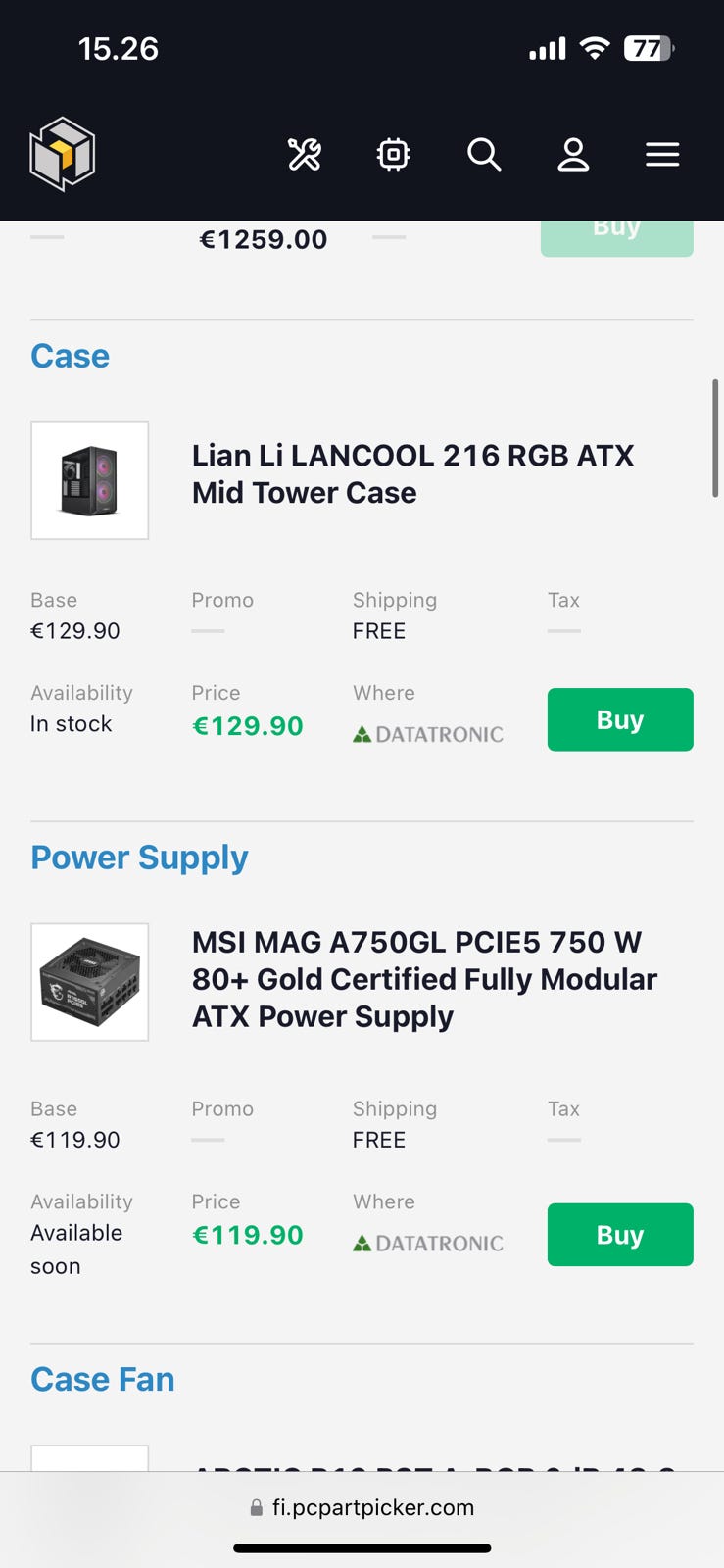Click the Case category heading link
Viewport: 724px width, 1568px height.
coord(70,356)
